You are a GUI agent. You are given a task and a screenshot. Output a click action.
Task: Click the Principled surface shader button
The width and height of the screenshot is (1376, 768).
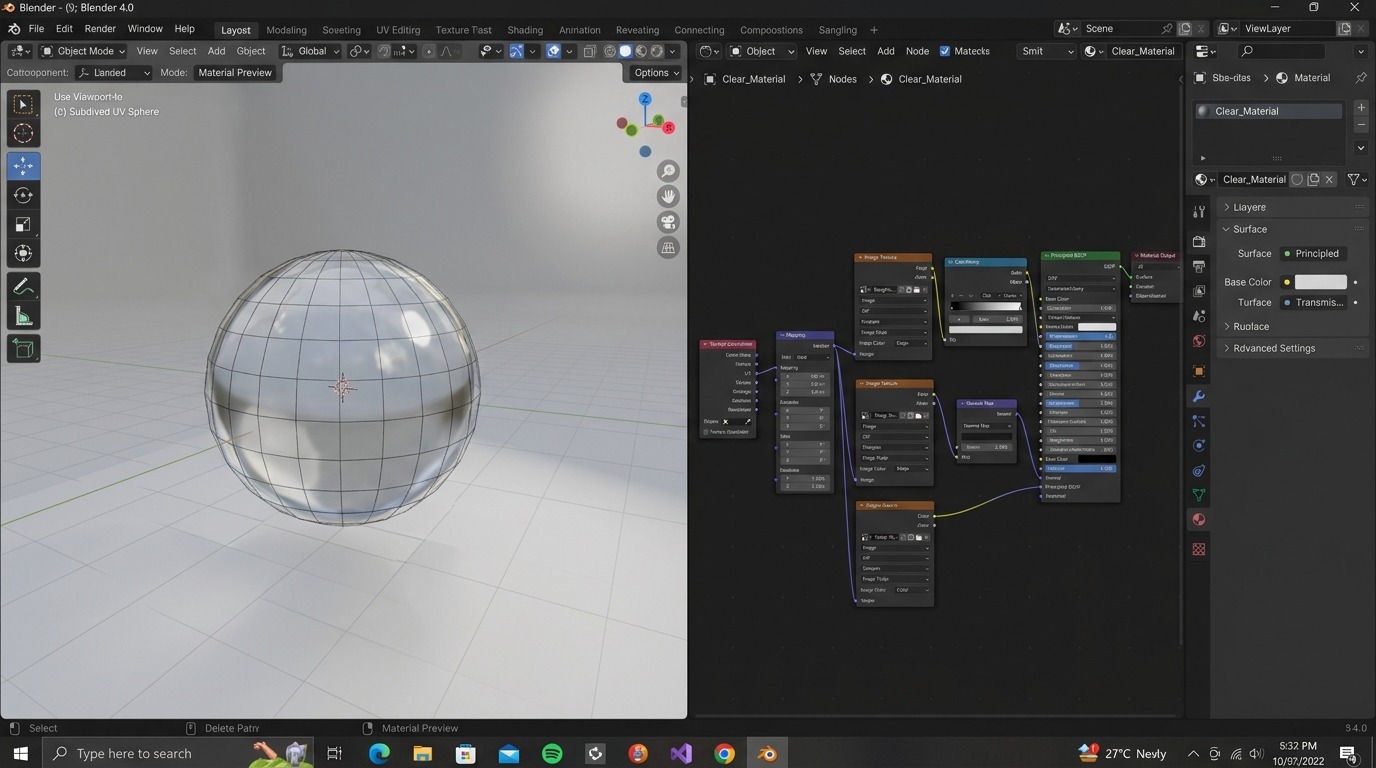point(1313,254)
